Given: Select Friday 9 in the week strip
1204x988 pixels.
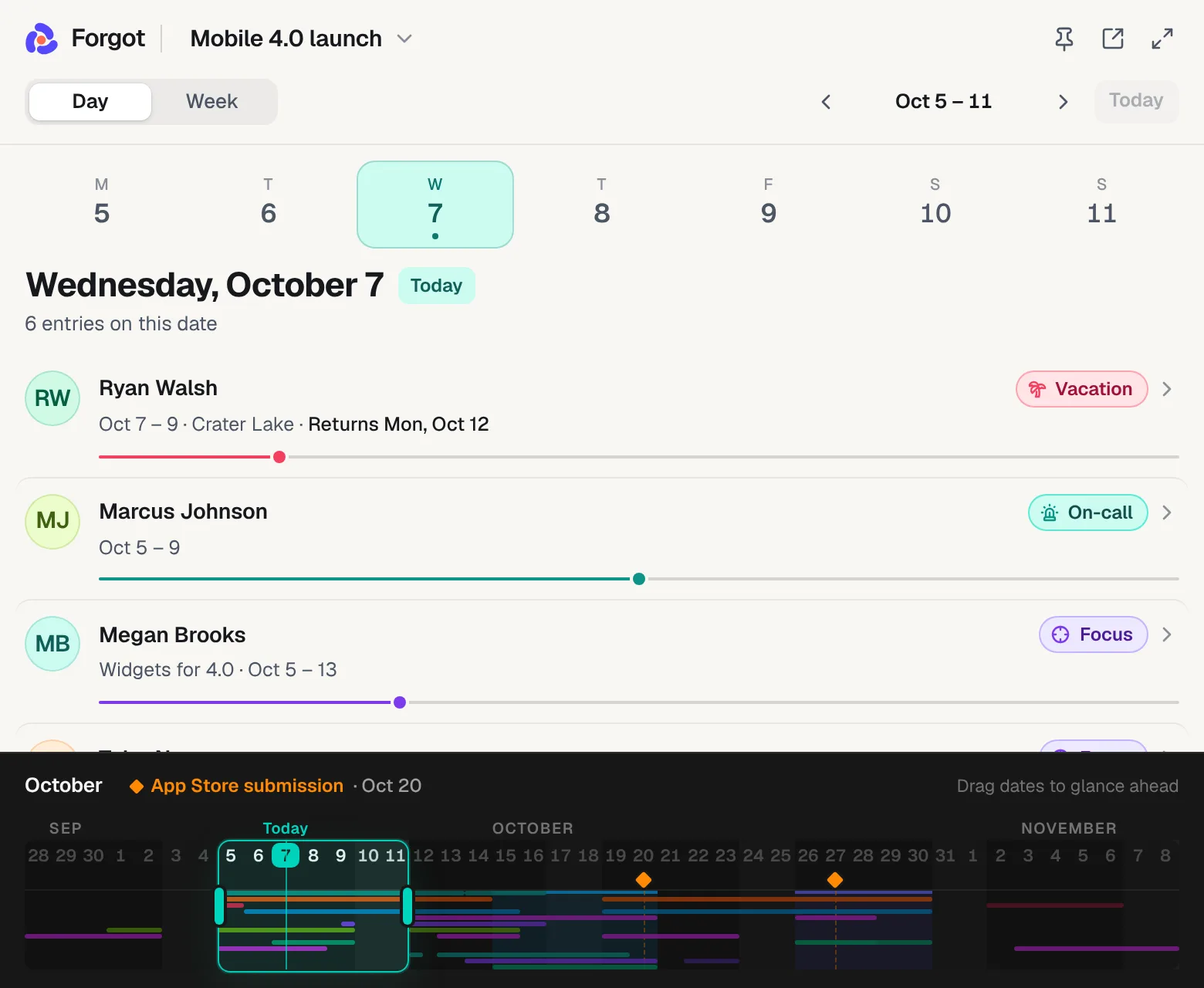Looking at the screenshot, I should point(769,204).
